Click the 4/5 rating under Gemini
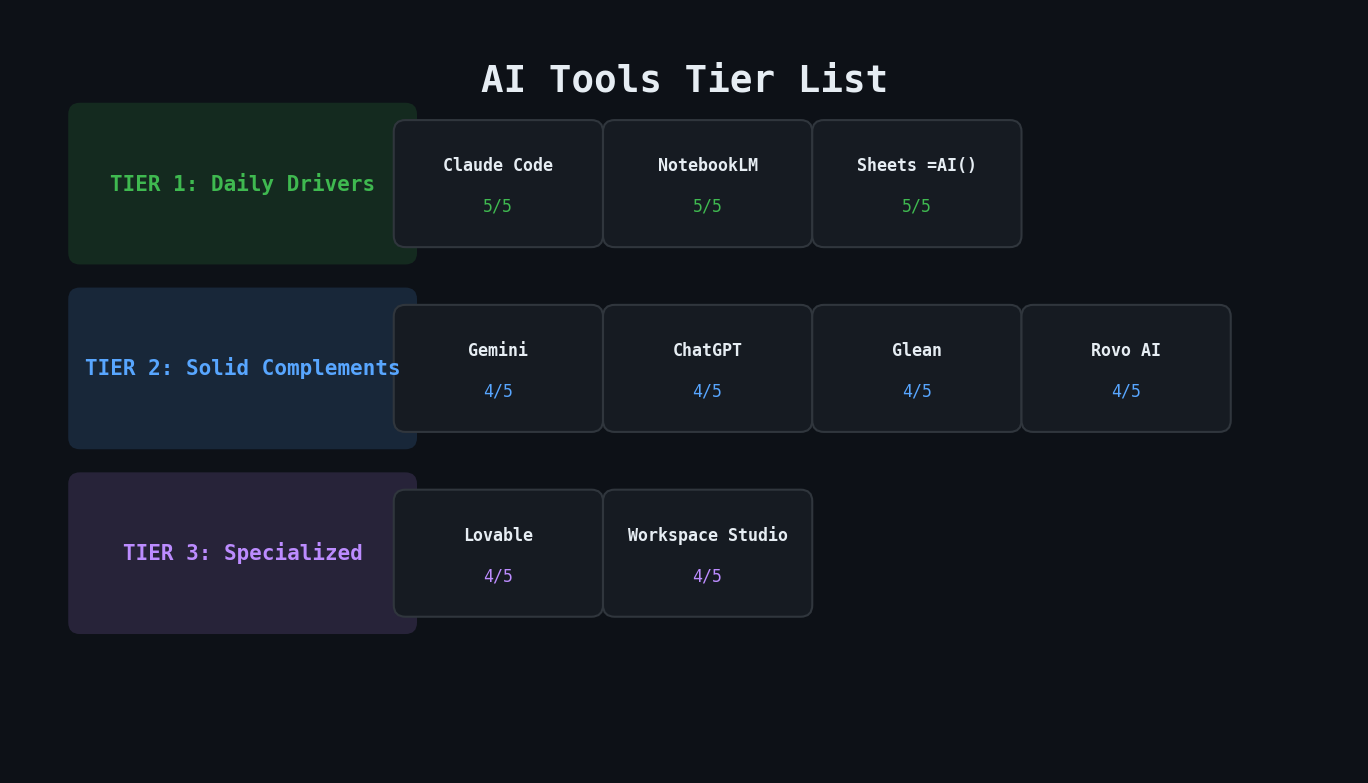 pyautogui.click(x=498, y=390)
